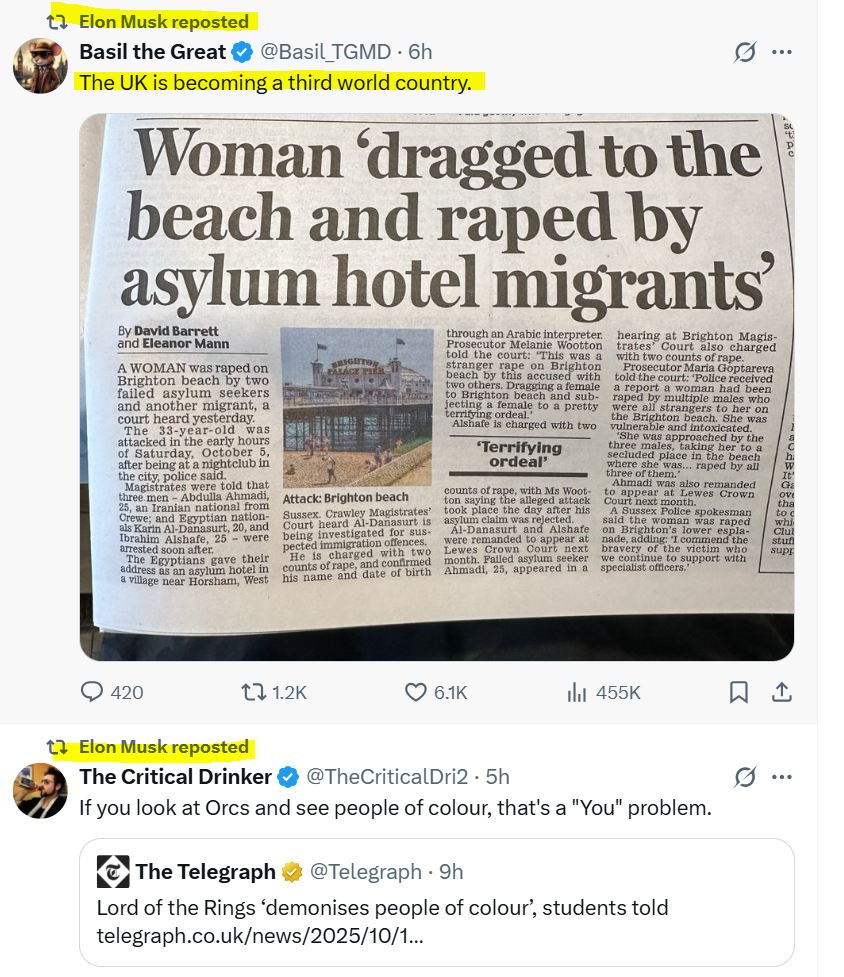Click The Telegraph logo in quoted post

[x=113, y=872]
